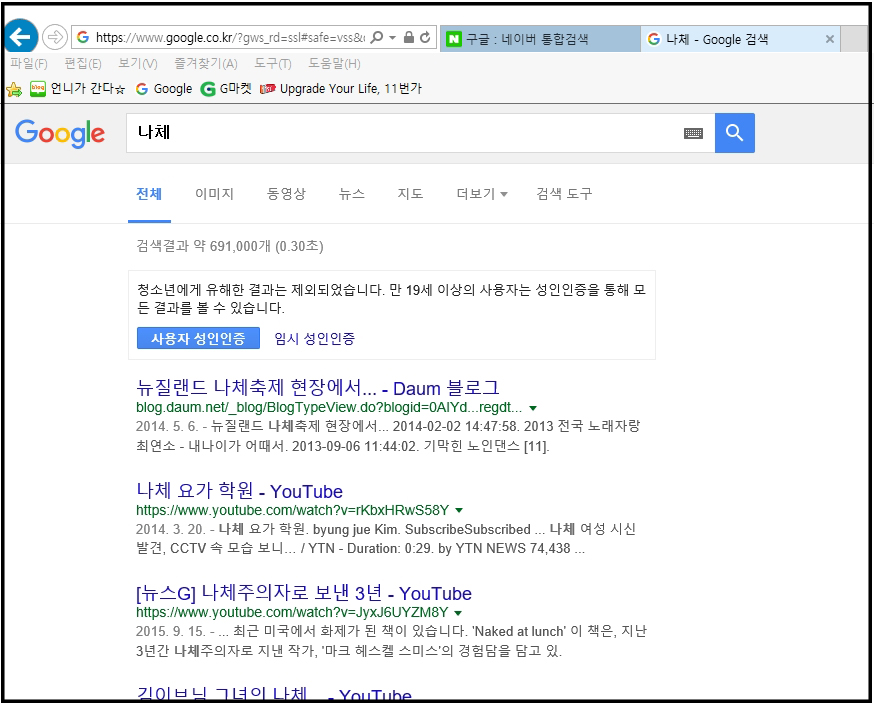This screenshot has width=874, height=703.
Task: Click the add-to-favorites star icon
Action: pos(14,89)
